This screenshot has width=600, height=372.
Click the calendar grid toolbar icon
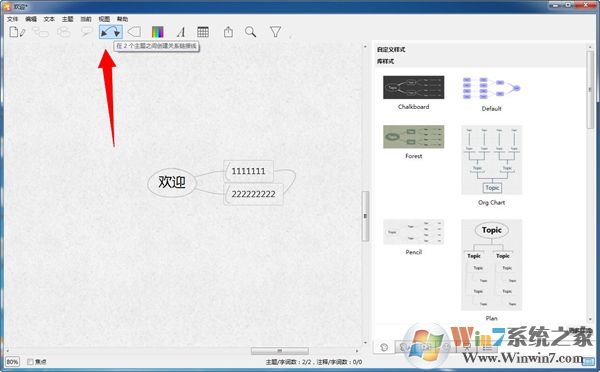pos(203,32)
